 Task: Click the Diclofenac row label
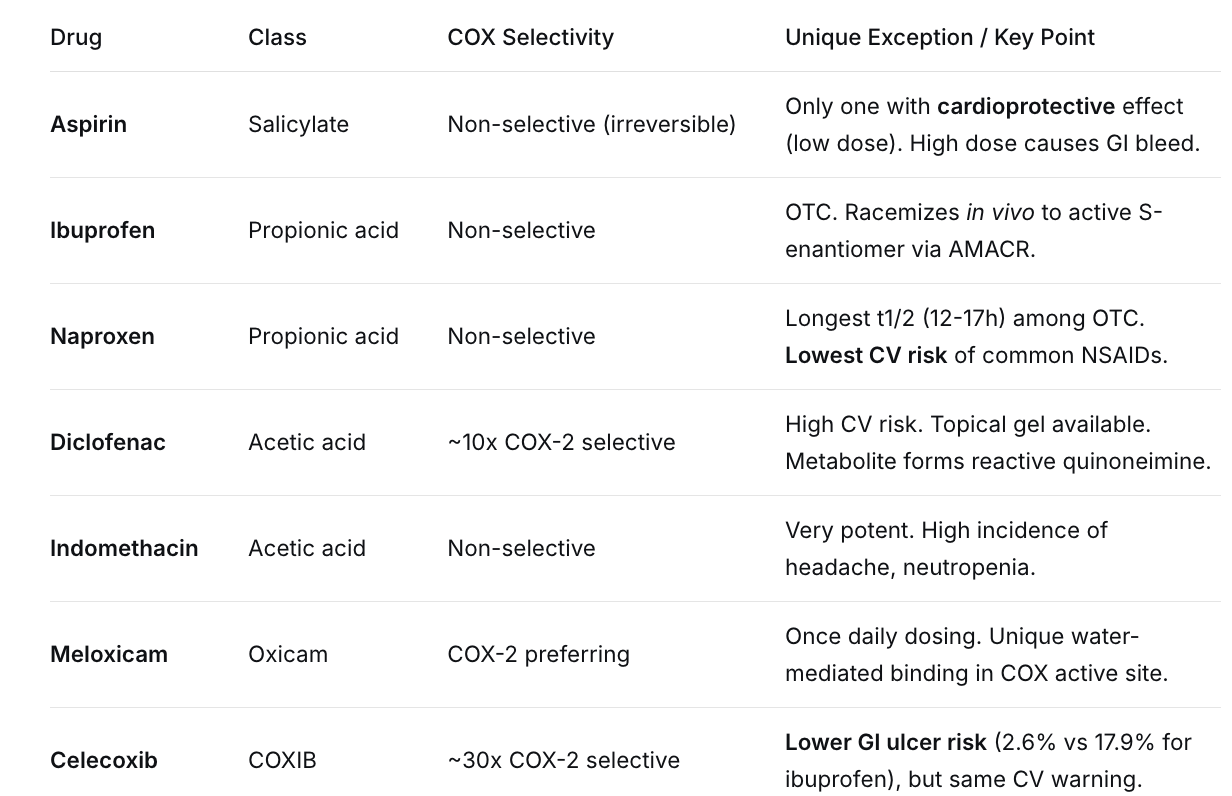tap(107, 443)
